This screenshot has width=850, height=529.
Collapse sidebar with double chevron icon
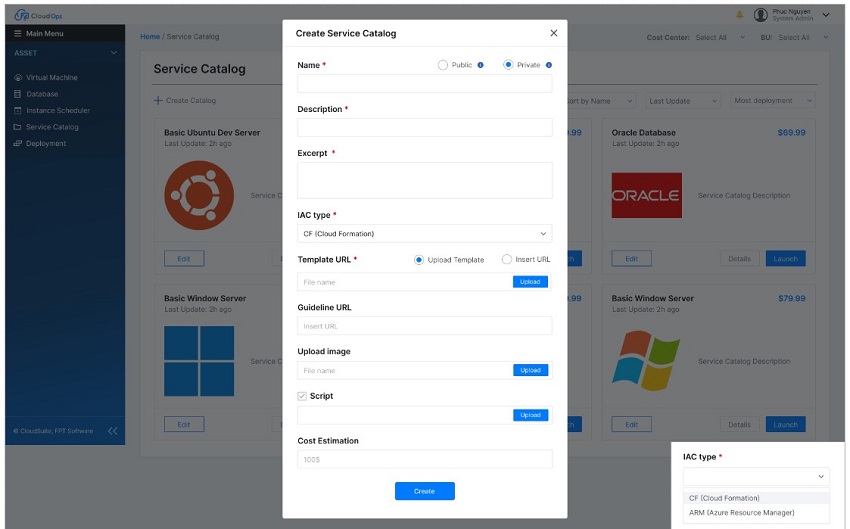click(112, 431)
